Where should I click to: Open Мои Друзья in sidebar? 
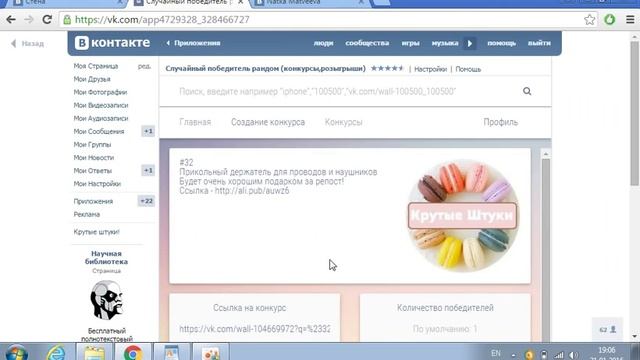[x=92, y=79]
